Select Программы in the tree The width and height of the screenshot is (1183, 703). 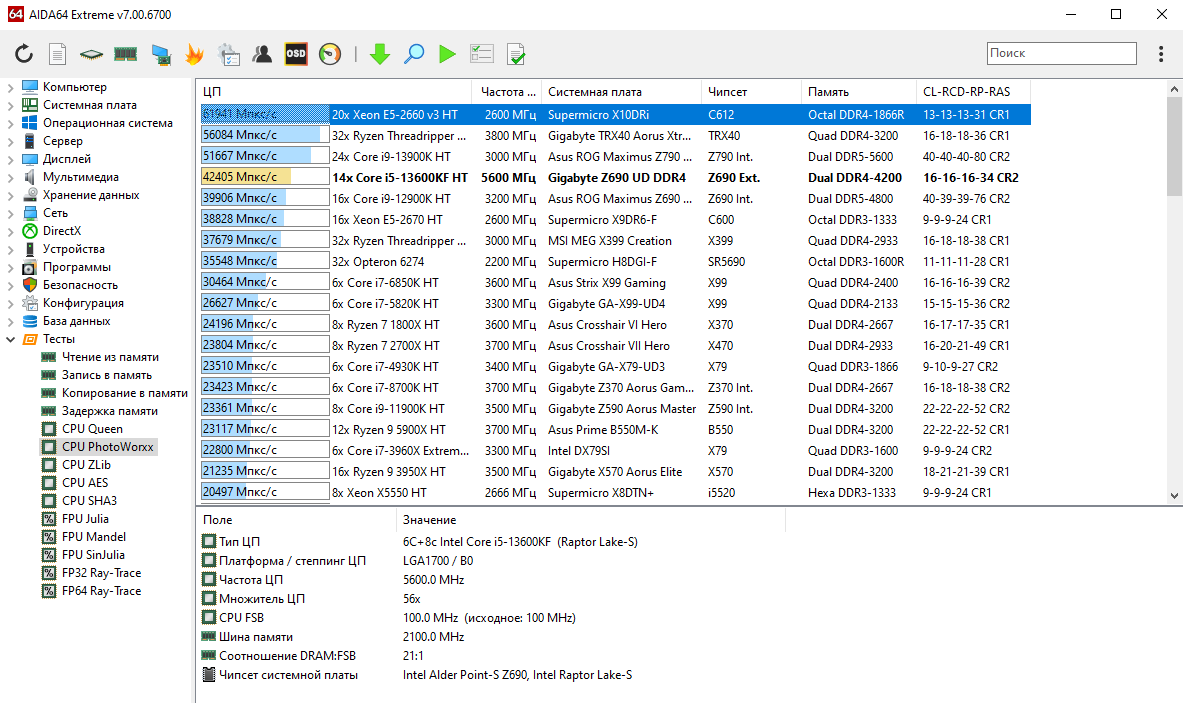pos(77,267)
